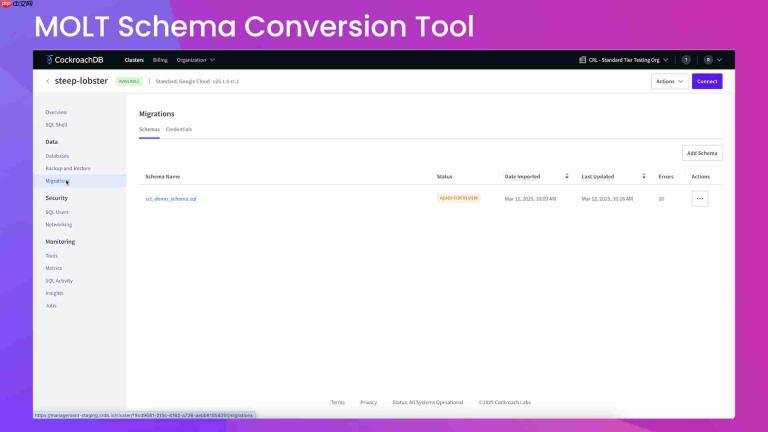
Task: Click the Add Schema button
Action: pyautogui.click(x=702, y=153)
